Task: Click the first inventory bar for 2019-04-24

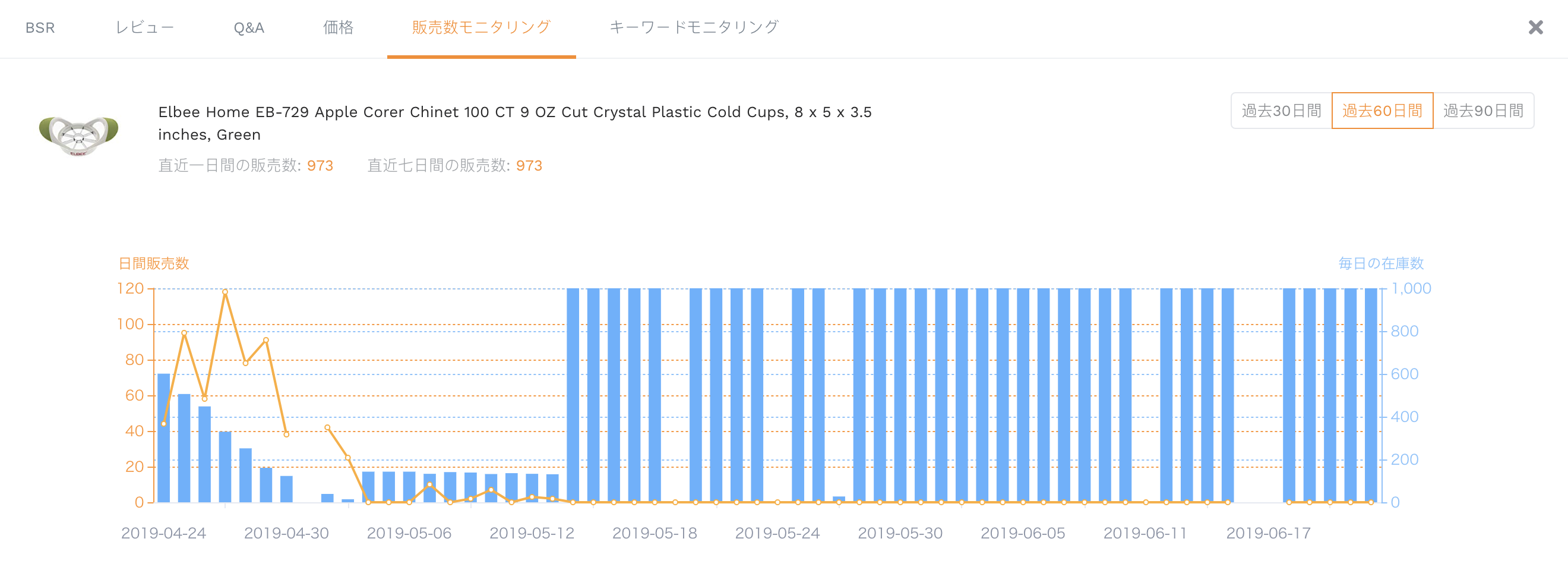Action: [x=164, y=438]
